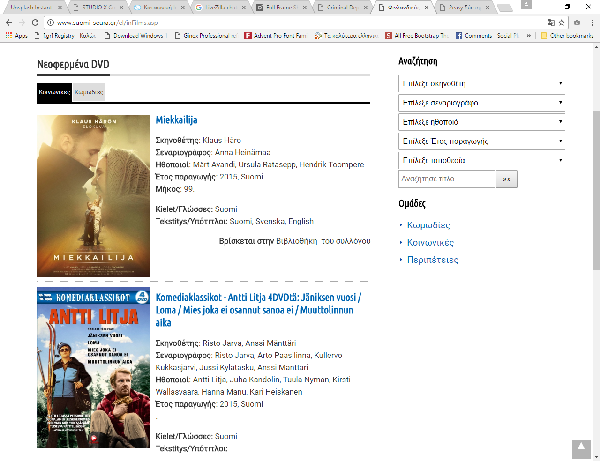The image size is (600, 461).
Task: Click writer link Arto Paasilinna
Action: pyautogui.click(x=284, y=355)
